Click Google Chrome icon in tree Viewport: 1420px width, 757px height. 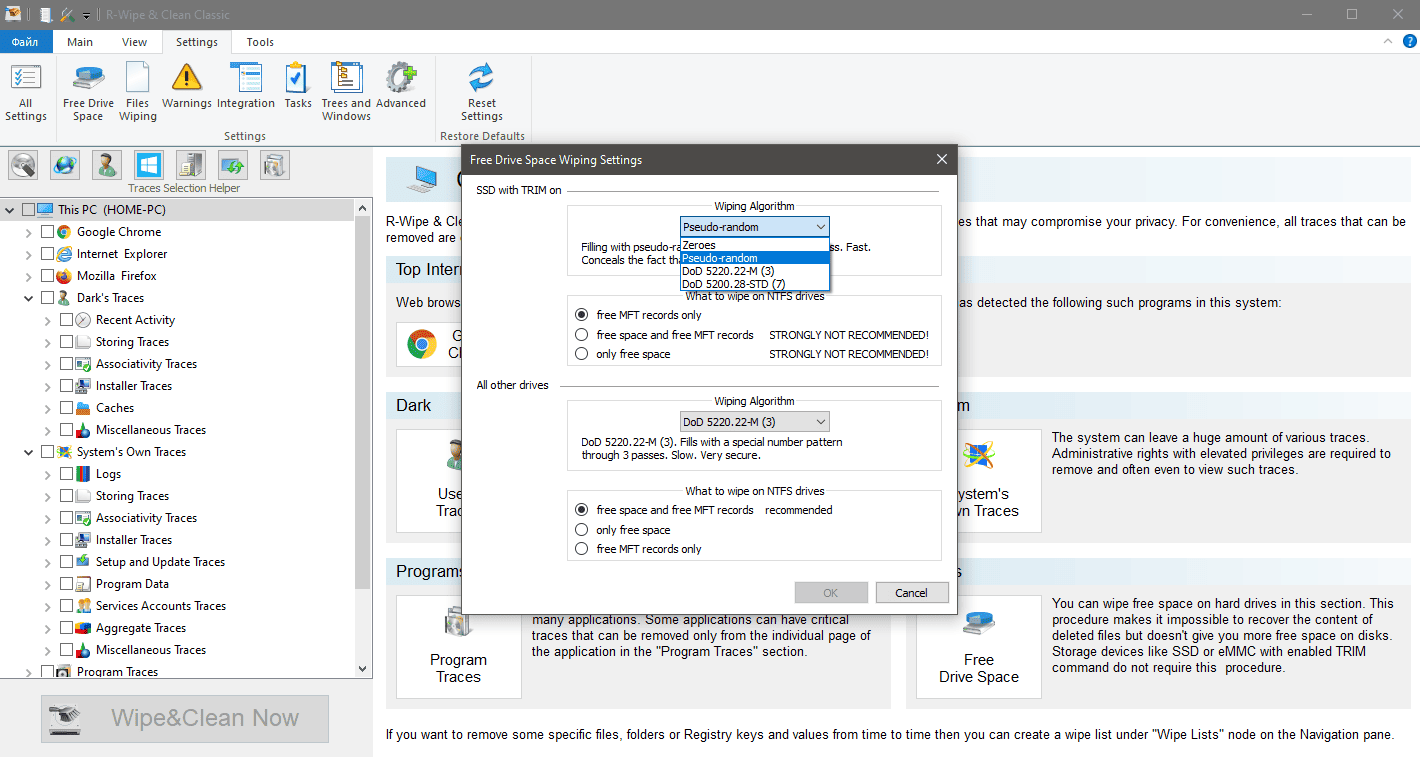(65, 232)
